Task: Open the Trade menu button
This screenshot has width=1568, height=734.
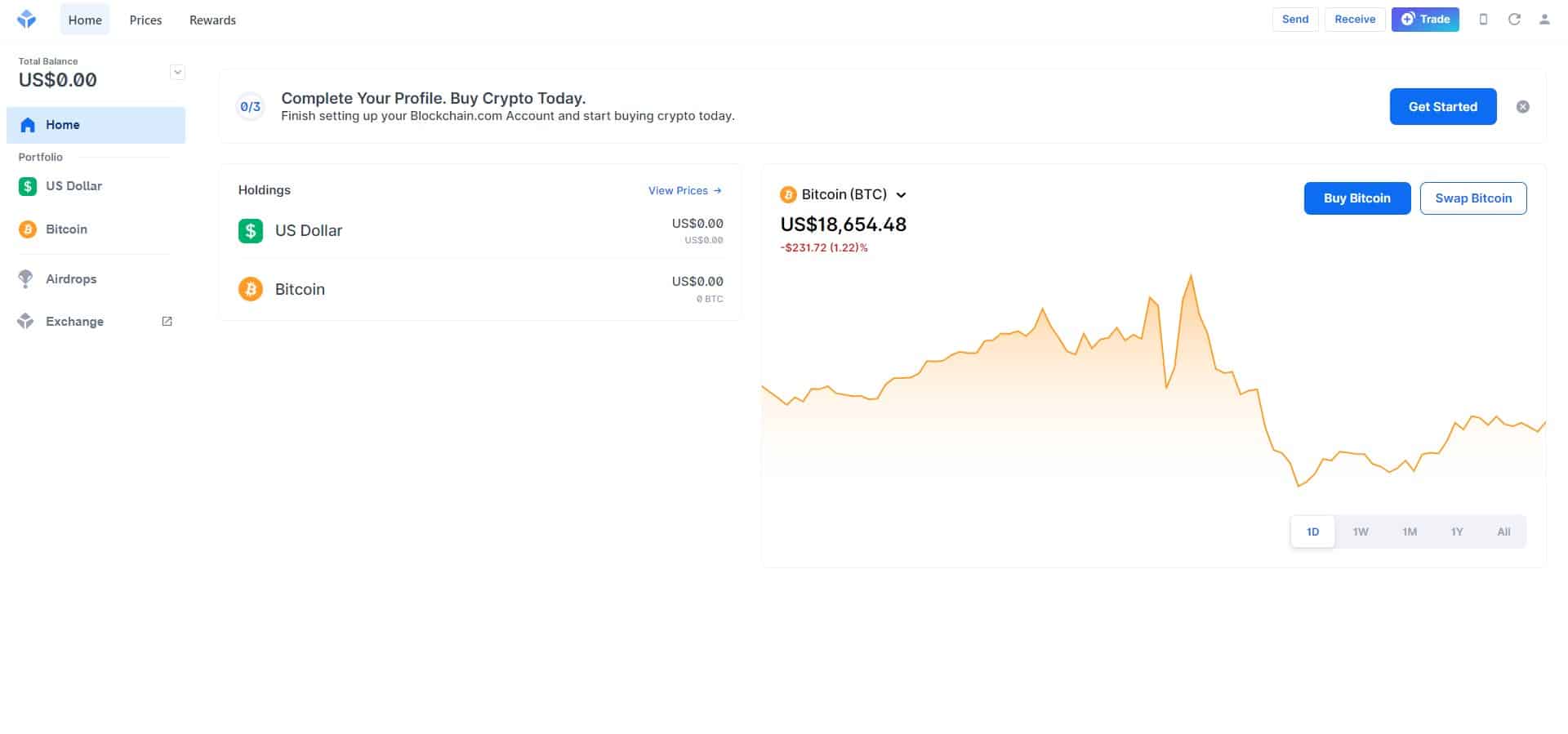Action: coord(1425,20)
